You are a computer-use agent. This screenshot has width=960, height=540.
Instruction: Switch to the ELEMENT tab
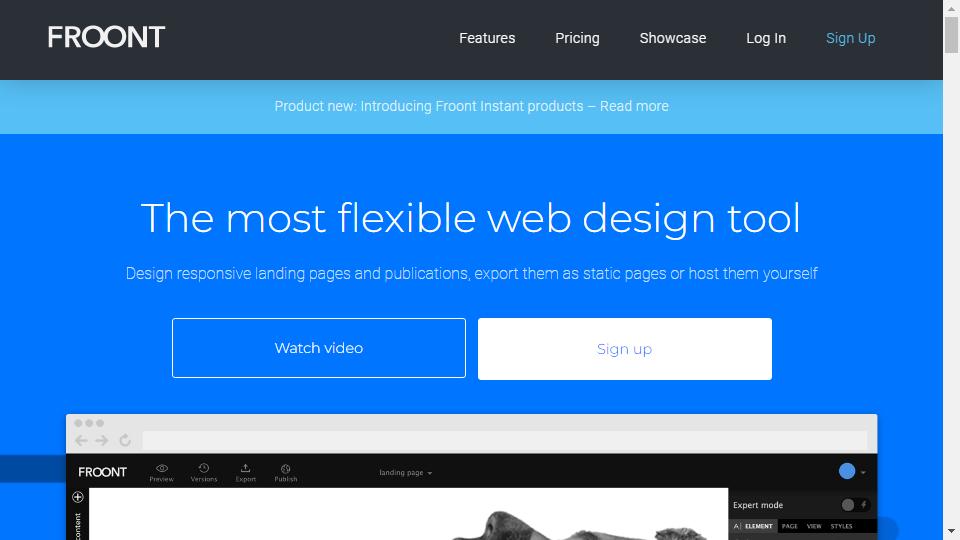coord(758,527)
